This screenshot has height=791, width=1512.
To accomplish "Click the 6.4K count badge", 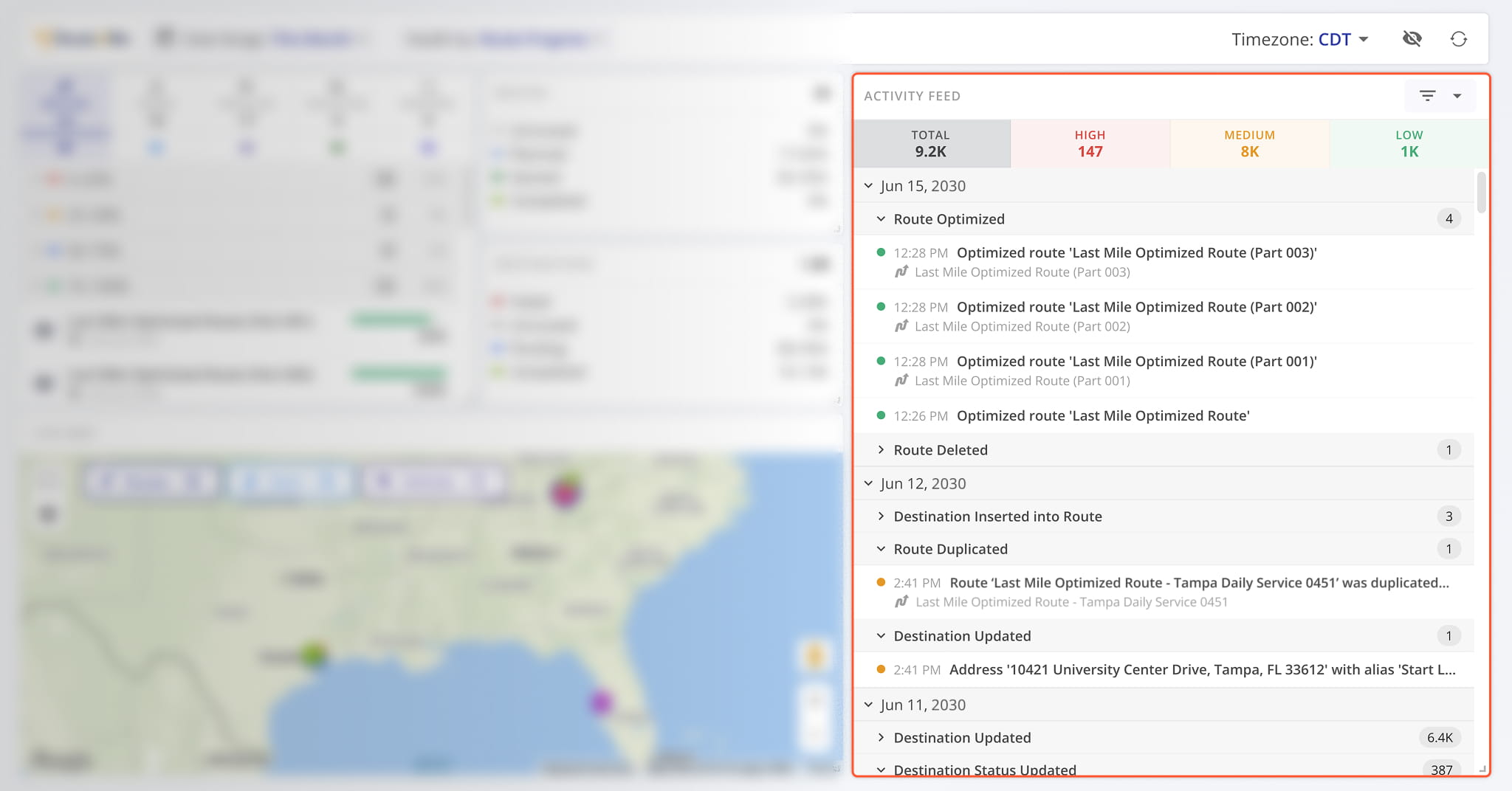I will [x=1440, y=738].
